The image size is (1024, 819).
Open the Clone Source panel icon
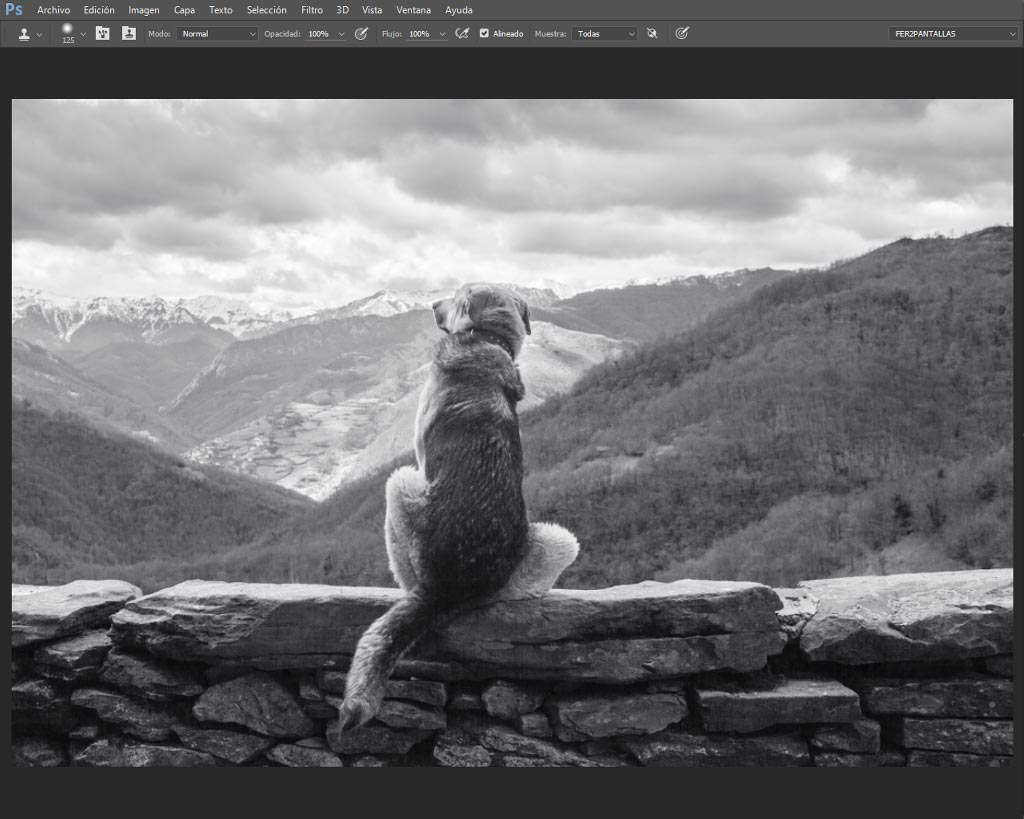tap(129, 33)
